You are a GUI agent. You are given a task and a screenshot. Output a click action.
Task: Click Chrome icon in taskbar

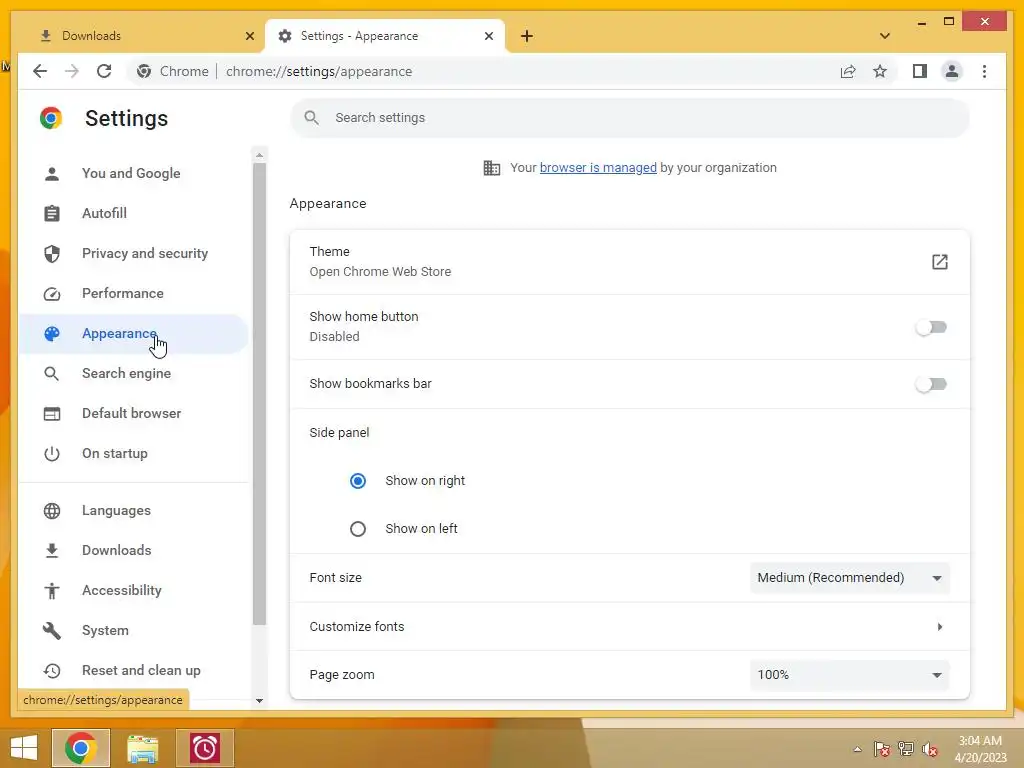coord(81,748)
